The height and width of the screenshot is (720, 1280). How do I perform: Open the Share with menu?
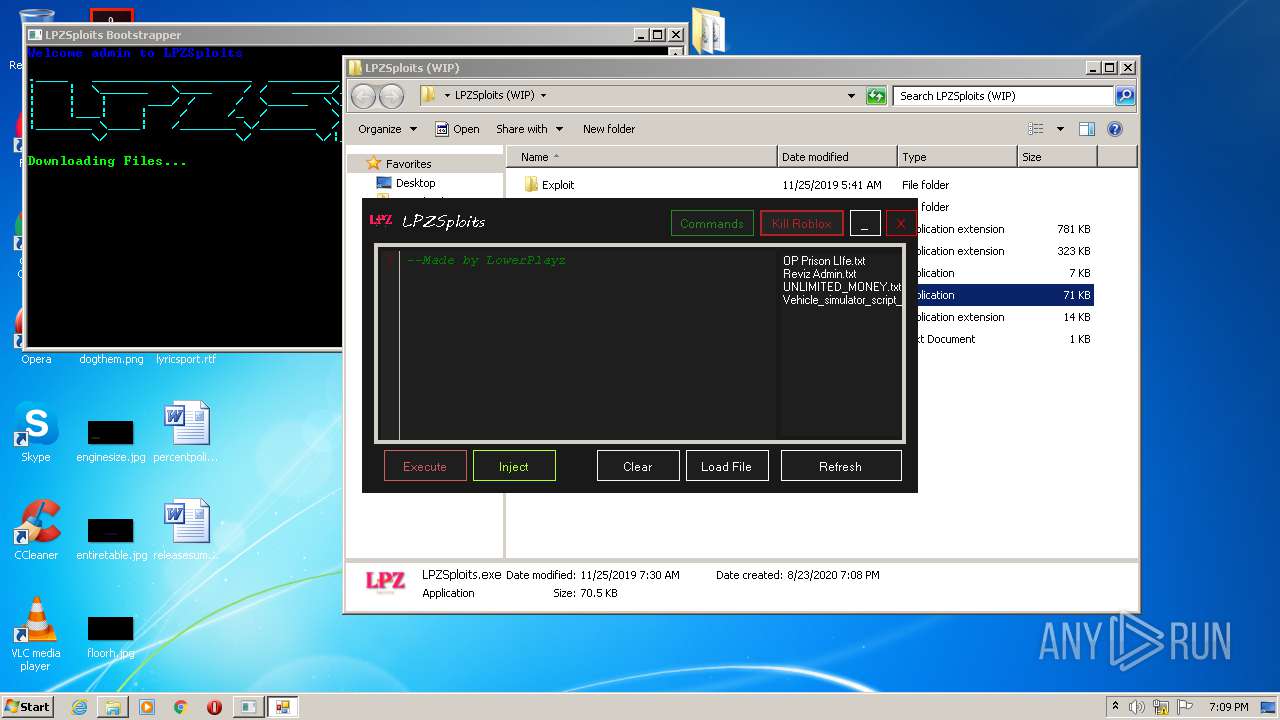[530, 129]
